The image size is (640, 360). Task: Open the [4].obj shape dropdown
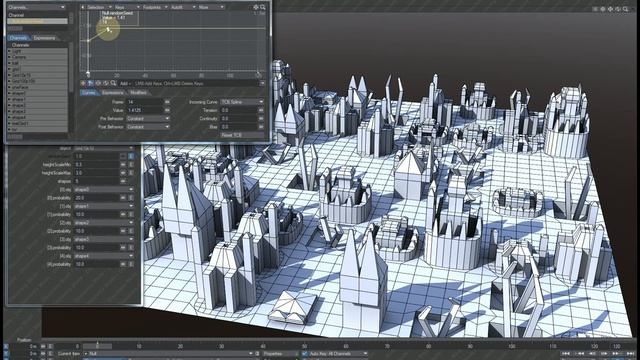(x=103, y=256)
